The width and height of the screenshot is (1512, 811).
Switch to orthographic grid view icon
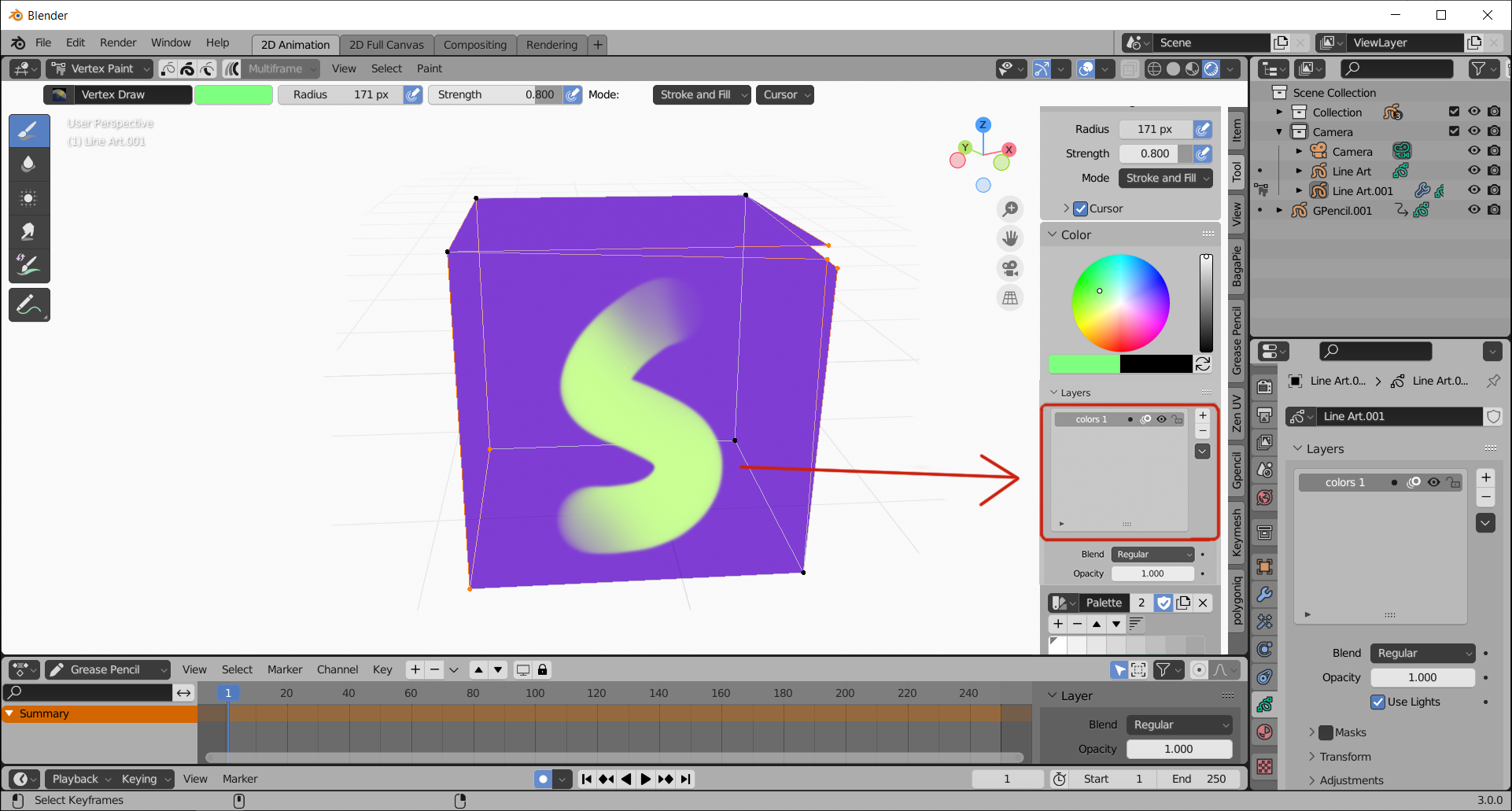point(1010,298)
